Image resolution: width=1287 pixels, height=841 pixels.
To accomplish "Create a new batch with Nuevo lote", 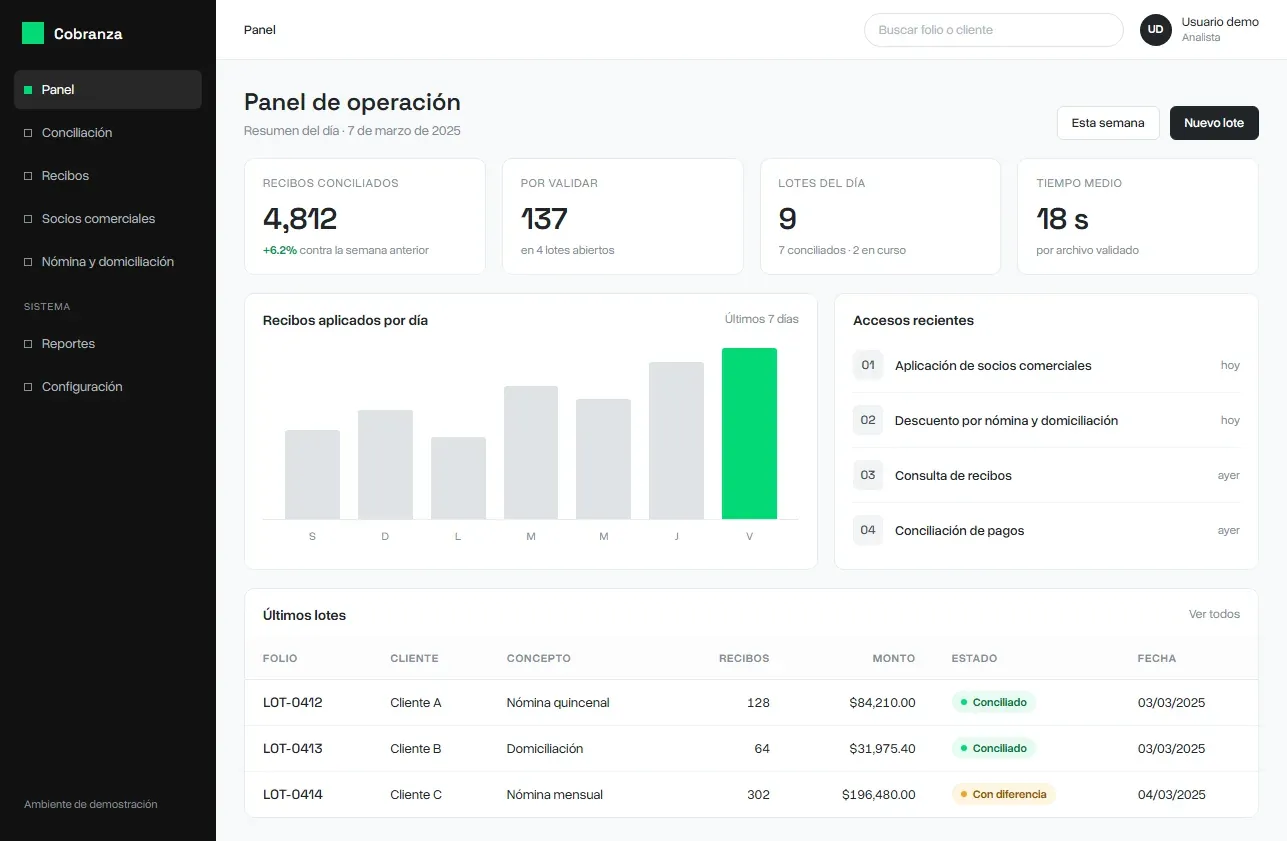I will tap(1214, 123).
